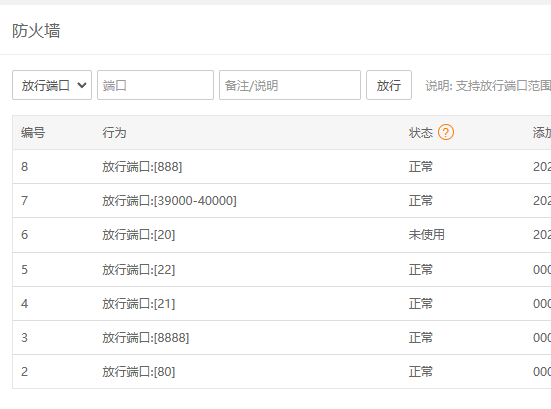The image size is (551, 409).
Task: Focus the 端口 port input field
Action: 155,85
